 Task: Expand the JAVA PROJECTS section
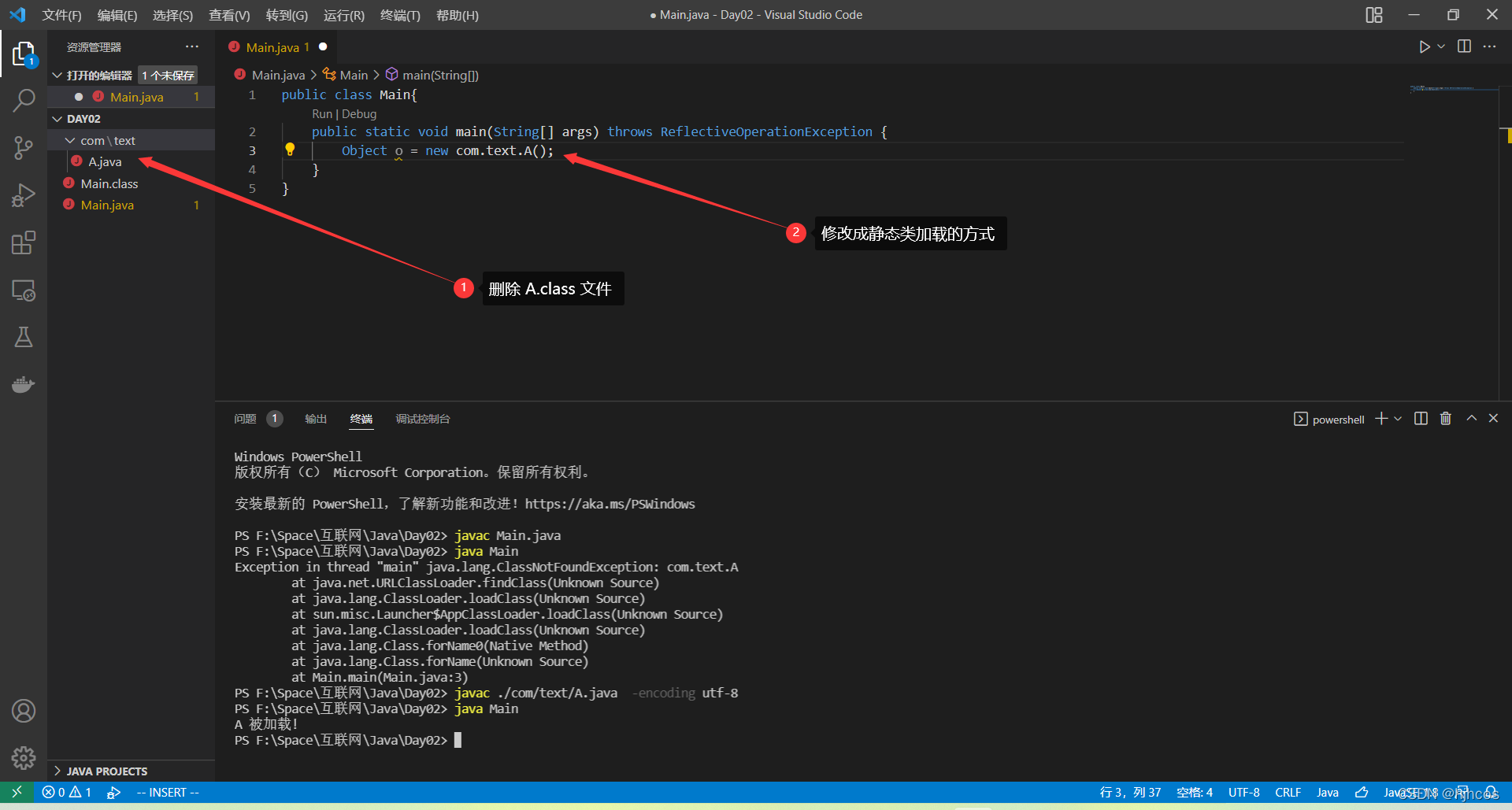click(57, 771)
